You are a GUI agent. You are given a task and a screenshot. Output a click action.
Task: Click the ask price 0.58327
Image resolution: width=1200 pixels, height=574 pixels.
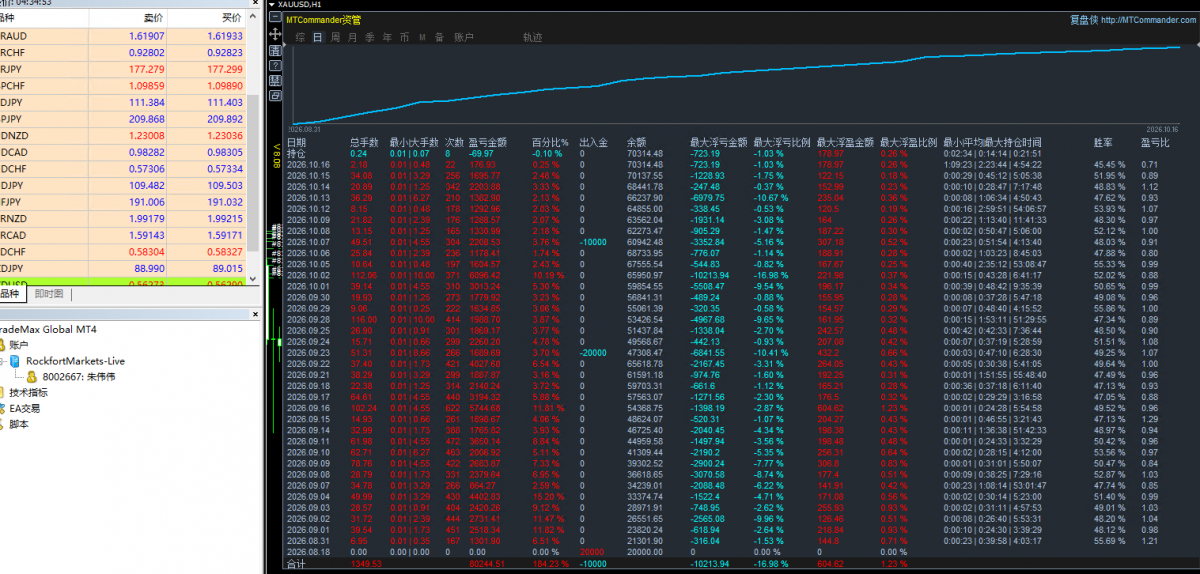[x=224, y=252]
